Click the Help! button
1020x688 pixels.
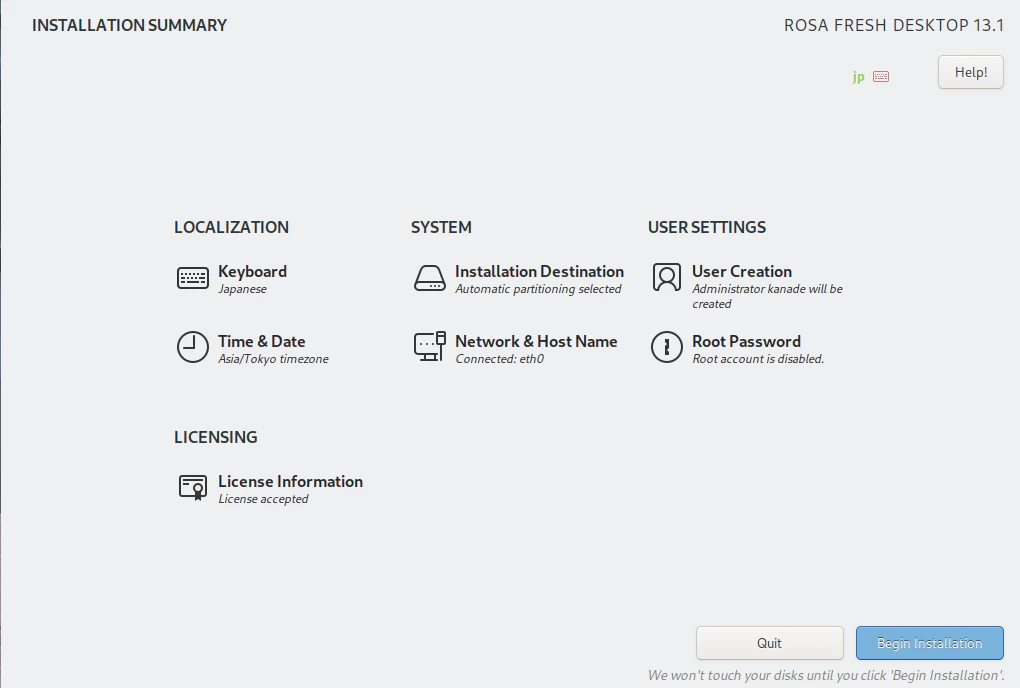[x=971, y=72]
